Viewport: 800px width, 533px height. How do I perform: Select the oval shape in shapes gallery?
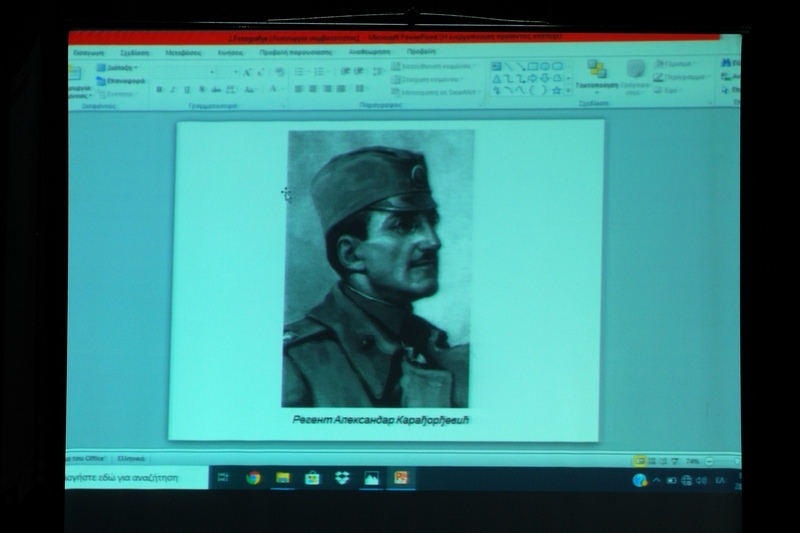point(545,66)
